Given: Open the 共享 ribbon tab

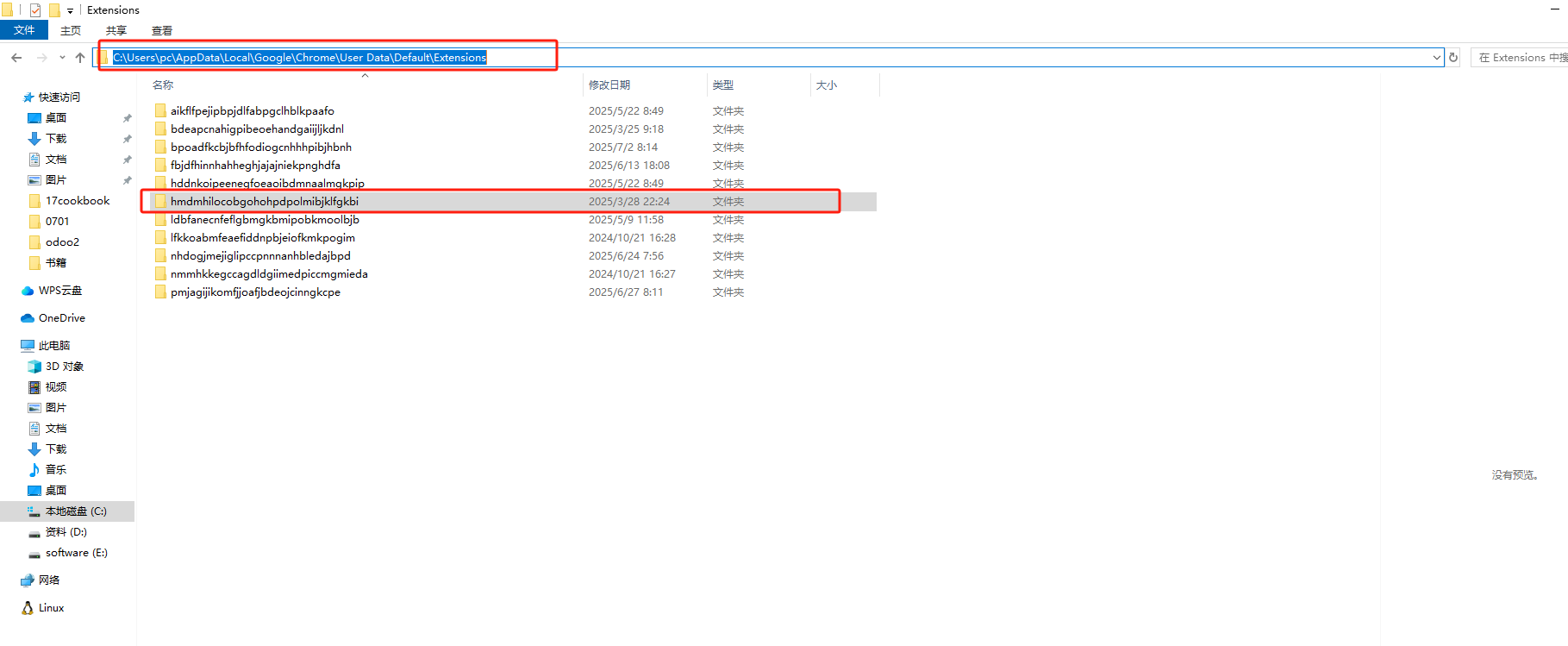Looking at the screenshot, I should click(x=116, y=30).
